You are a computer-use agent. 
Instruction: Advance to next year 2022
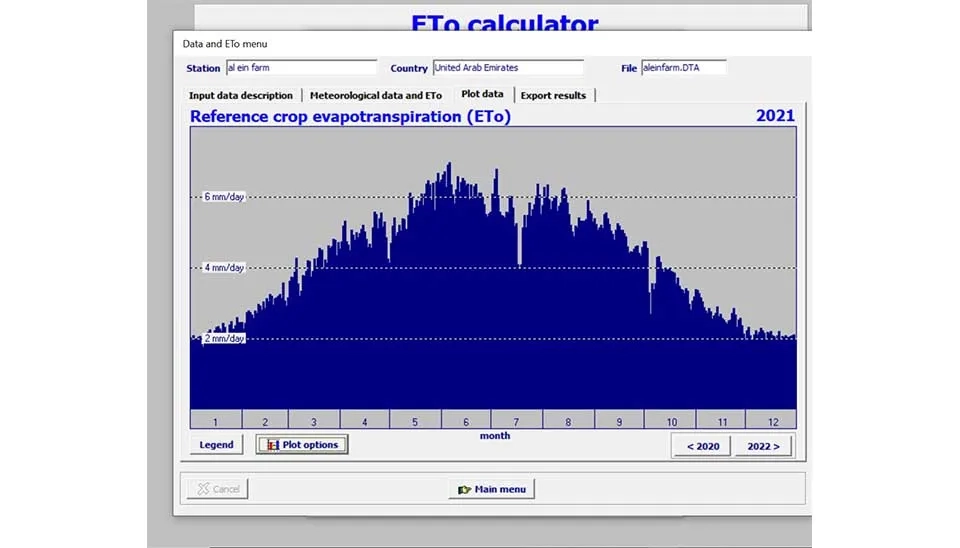pyautogui.click(x=763, y=446)
